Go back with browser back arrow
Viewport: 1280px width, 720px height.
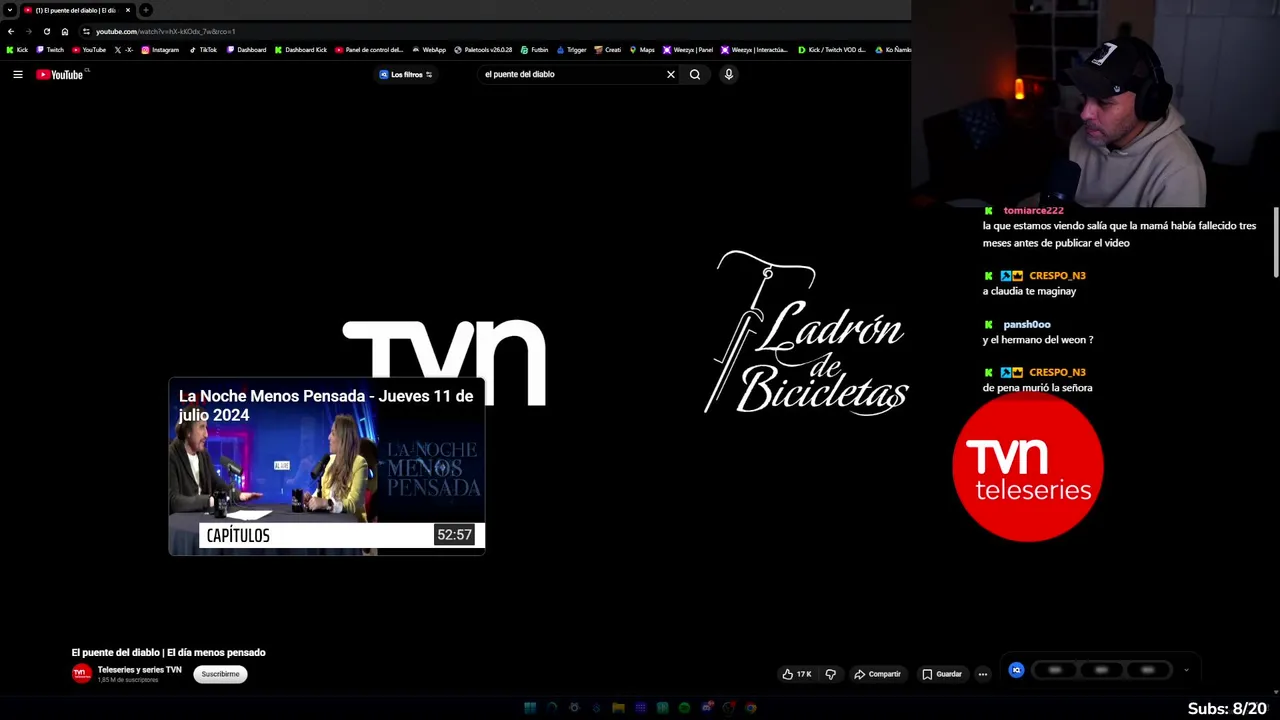(11, 31)
